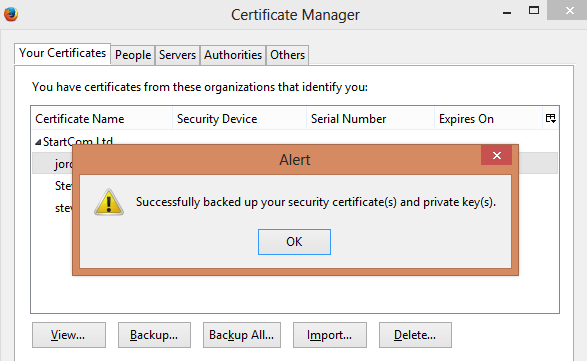587x361 pixels.
Task: Confirm the alert with OK
Action: point(294,242)
